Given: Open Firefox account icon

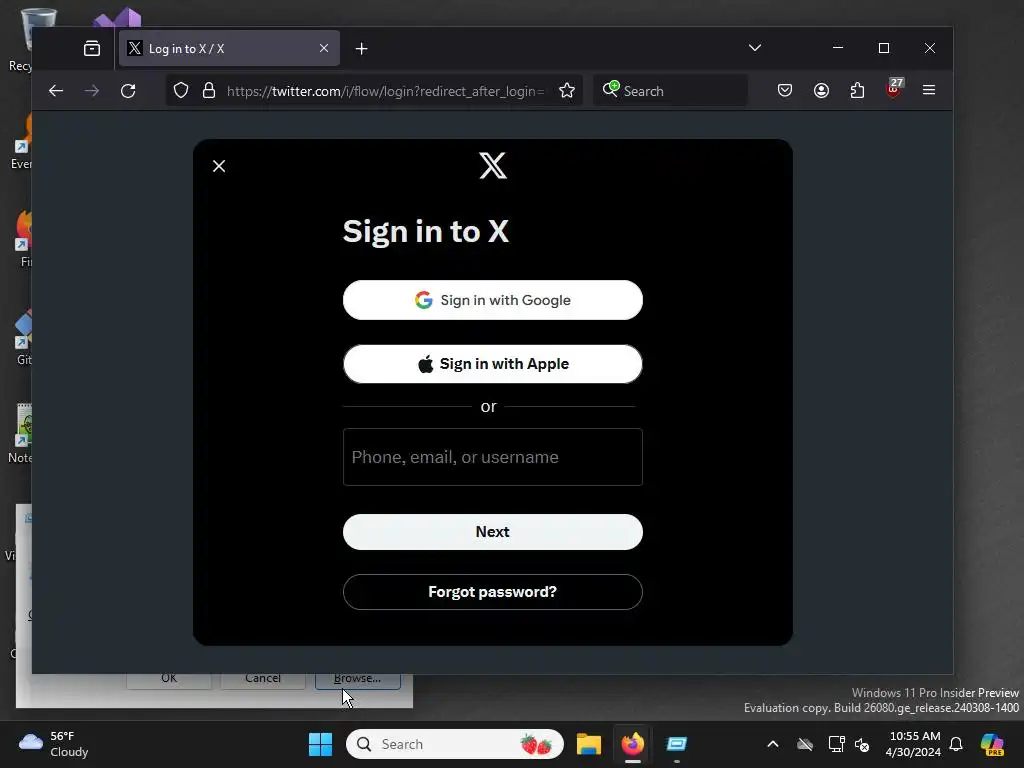Looking at the screenshot, I should click(x=822, y=90).
